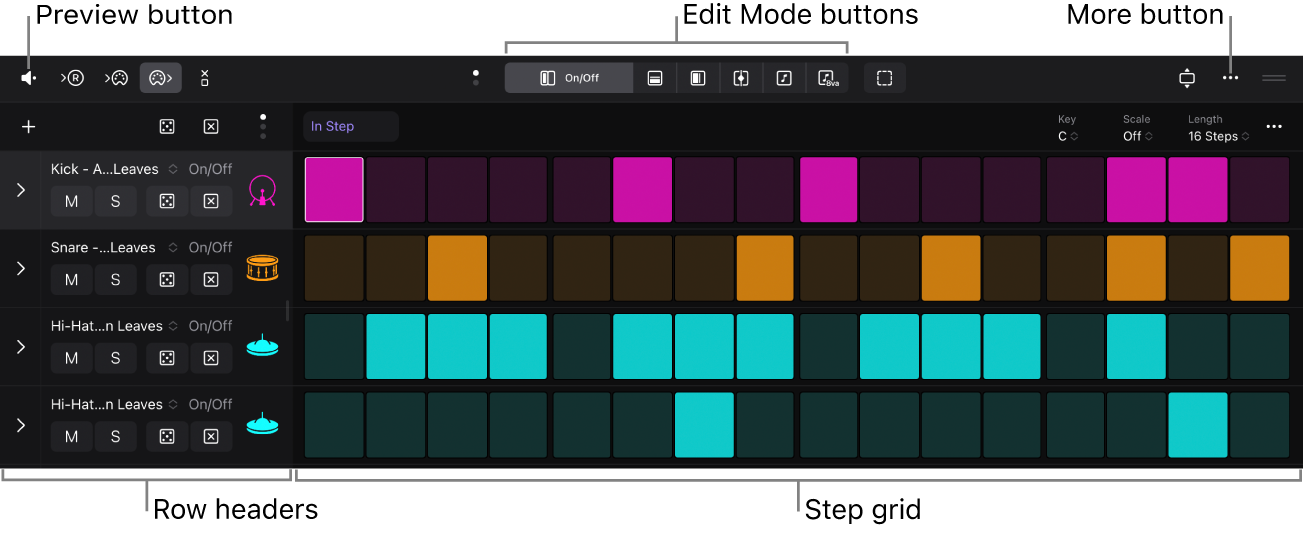Randomize the Kick row with its dice icon

click(167, 201)
